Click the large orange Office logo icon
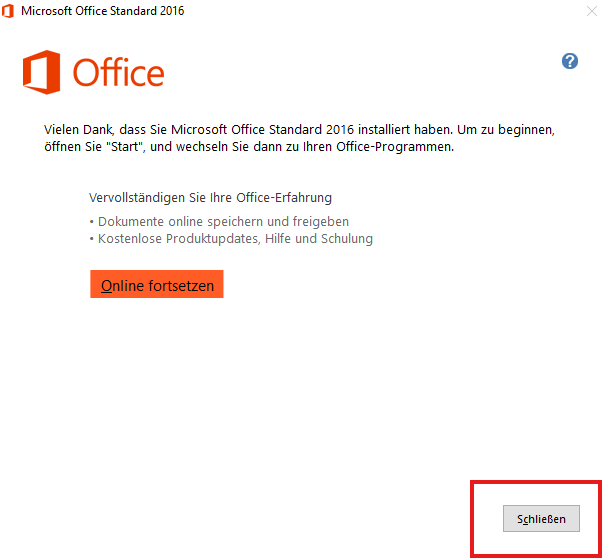Viewport: 605px width, 559px height. pos(42,72)
